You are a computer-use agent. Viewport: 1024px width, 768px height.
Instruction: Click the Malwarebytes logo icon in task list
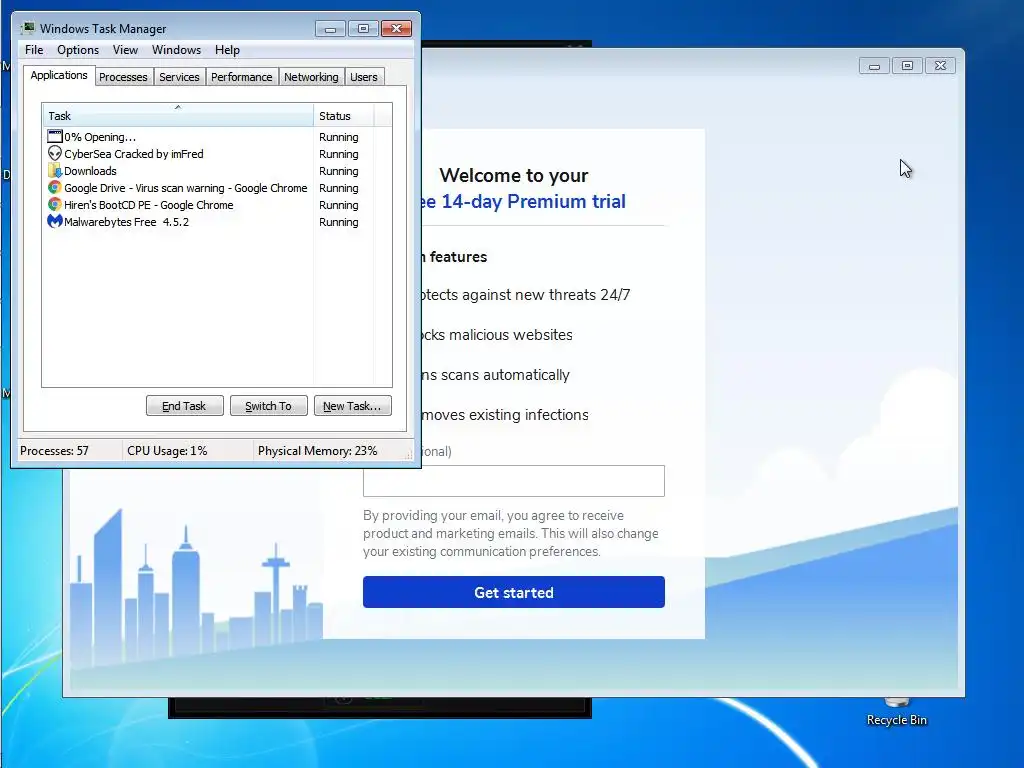[x=55, y=221]
